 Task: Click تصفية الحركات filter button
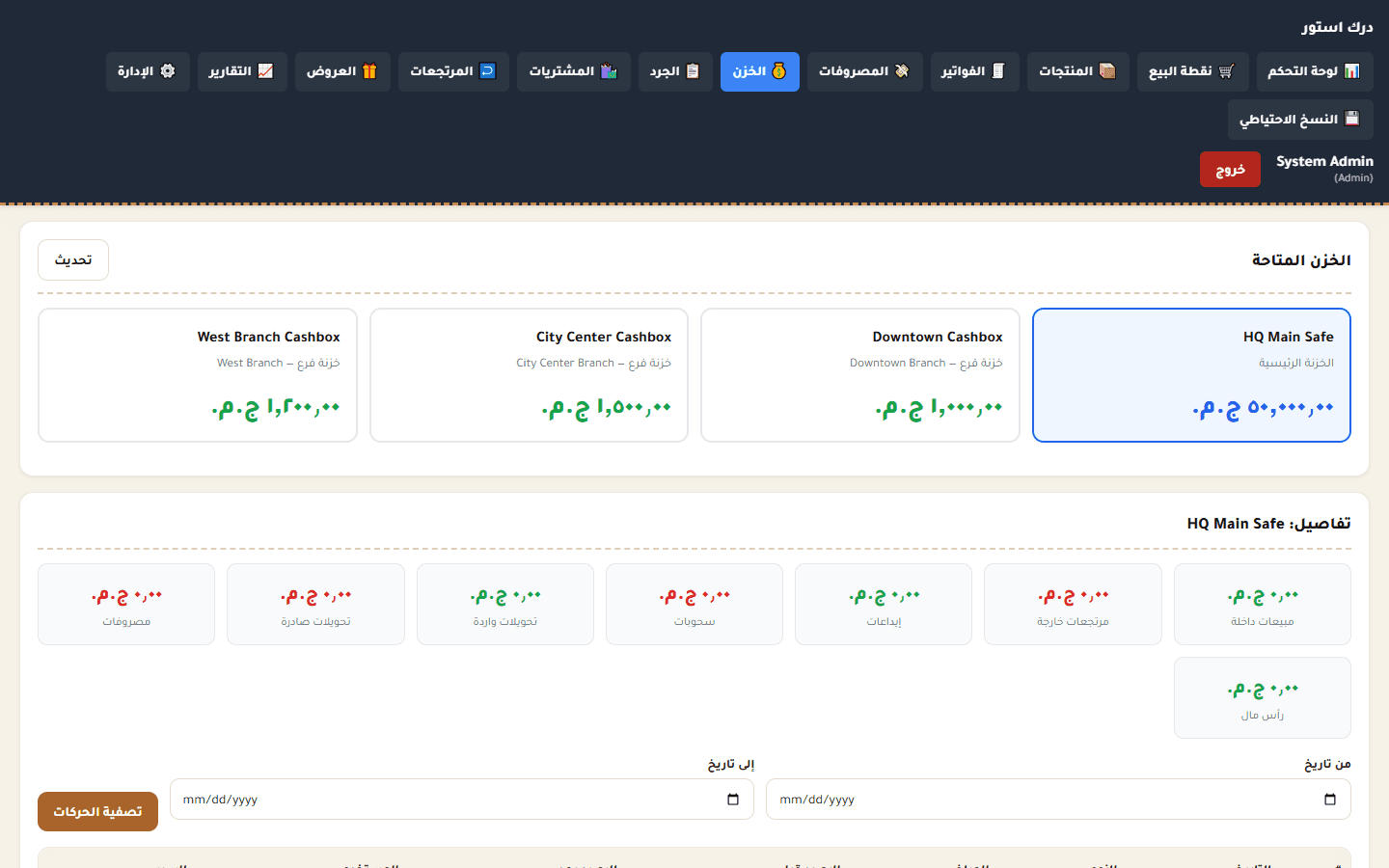point(97,812)
